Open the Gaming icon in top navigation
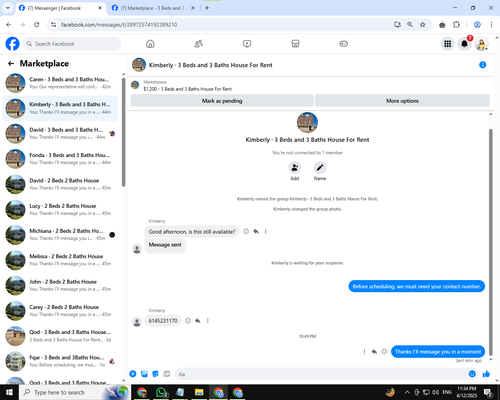Viewport: 500px width, 400px height. (x=344, y=44)
